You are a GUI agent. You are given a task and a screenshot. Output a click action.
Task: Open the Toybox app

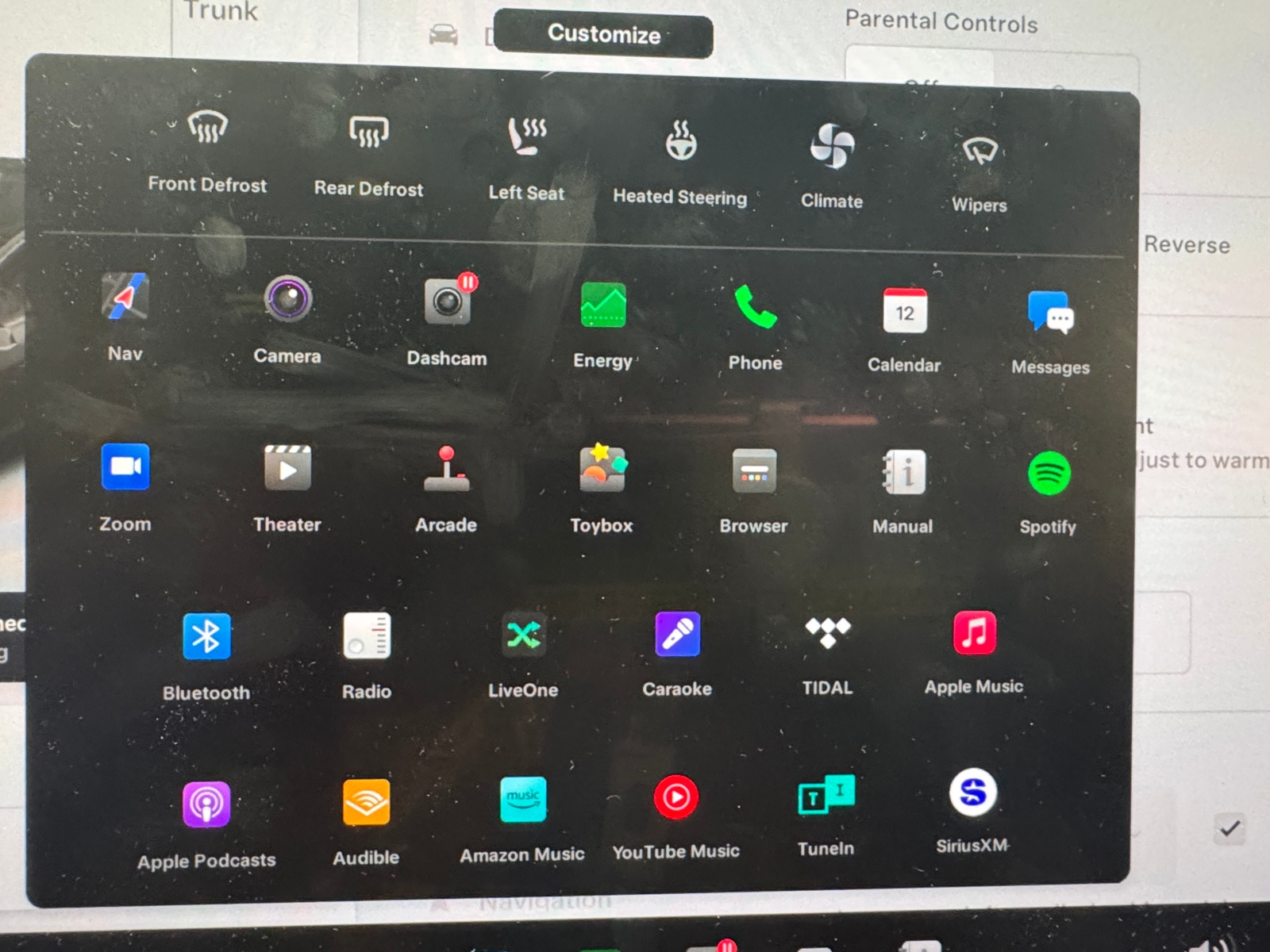click(x=602, y=489)
